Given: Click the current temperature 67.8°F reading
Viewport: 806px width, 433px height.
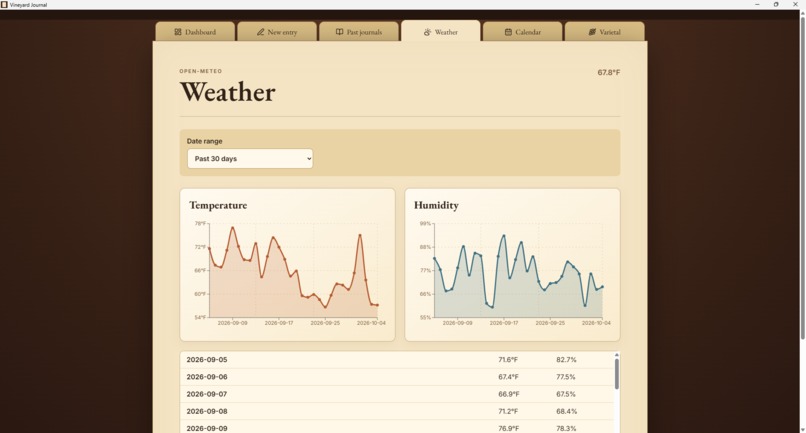Looking at the screenshot, I should click(609, 73).
